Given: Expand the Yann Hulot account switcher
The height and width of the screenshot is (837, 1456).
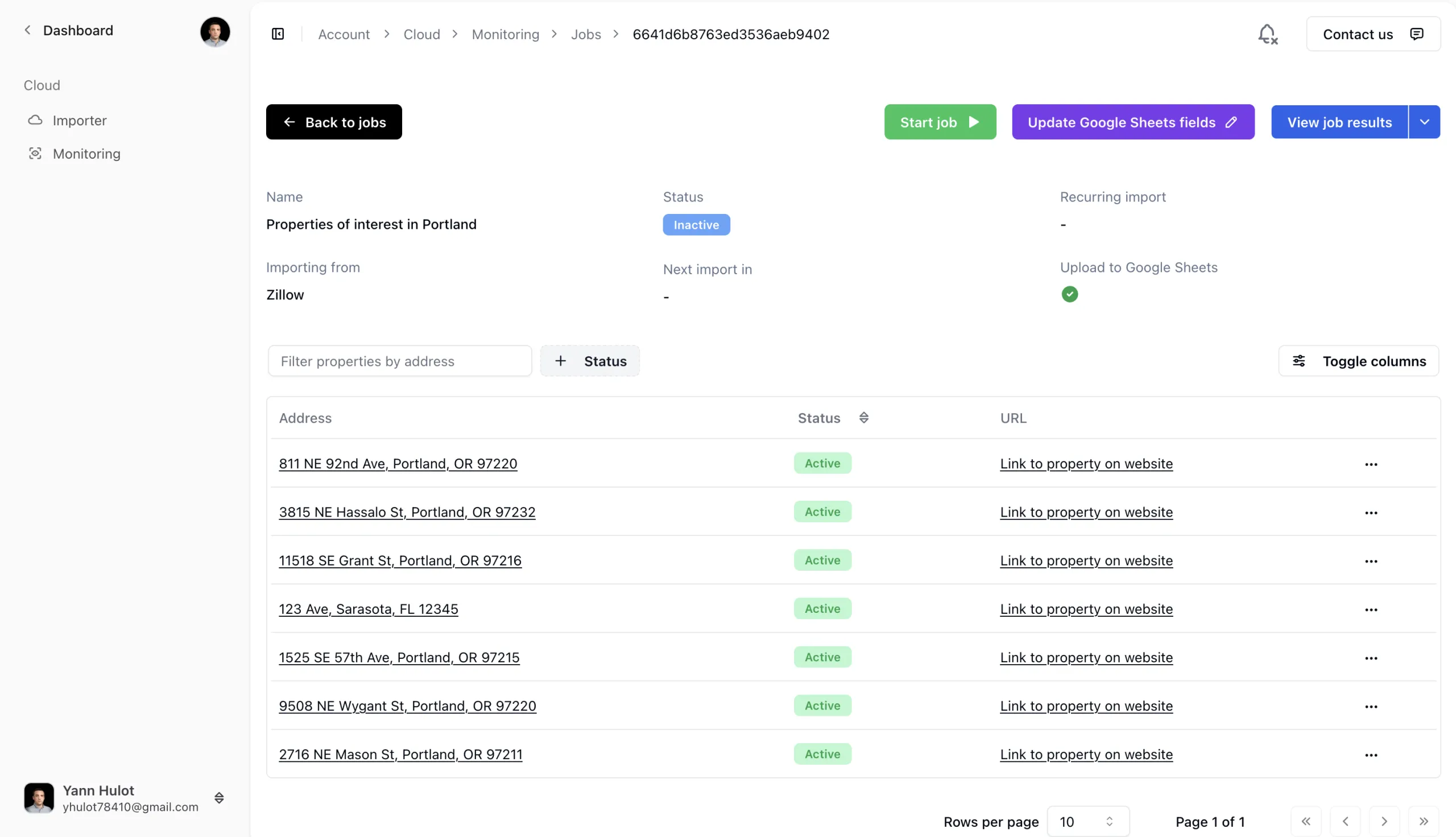Looking at the screenshot, I should [219, 798].
